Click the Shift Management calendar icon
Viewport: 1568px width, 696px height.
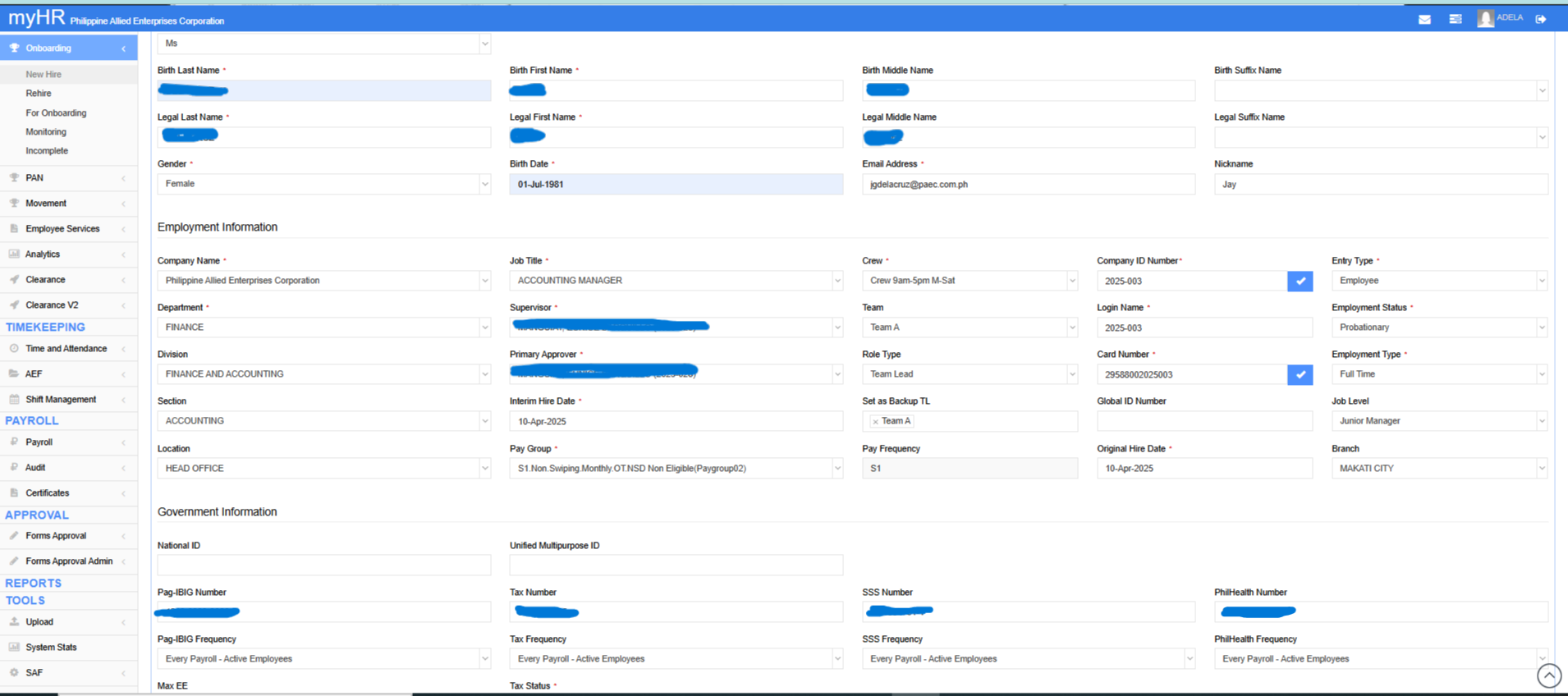pyautogui.click(x=14, y=399)
